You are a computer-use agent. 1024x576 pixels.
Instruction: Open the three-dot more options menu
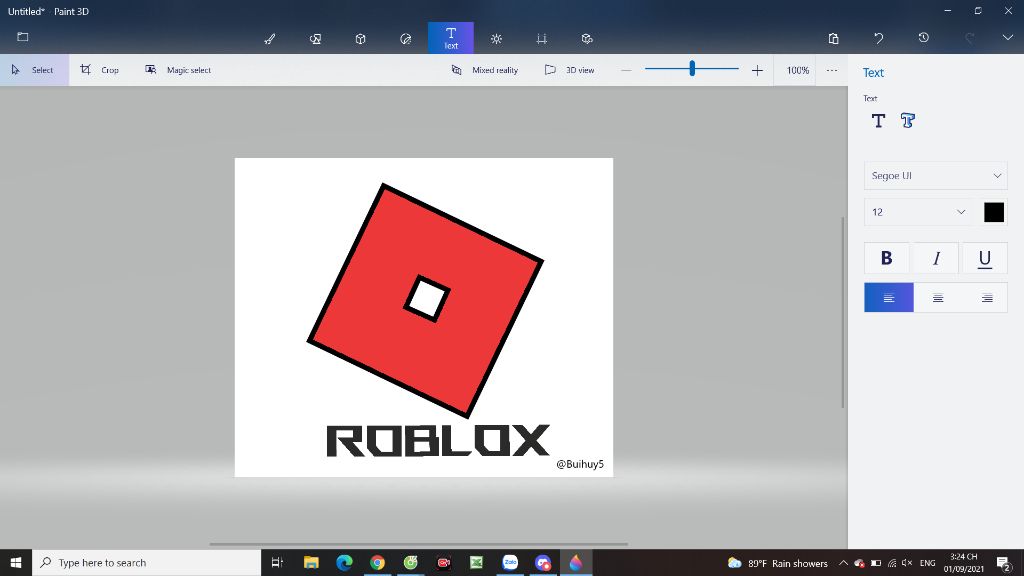click(x=831, y=70)
